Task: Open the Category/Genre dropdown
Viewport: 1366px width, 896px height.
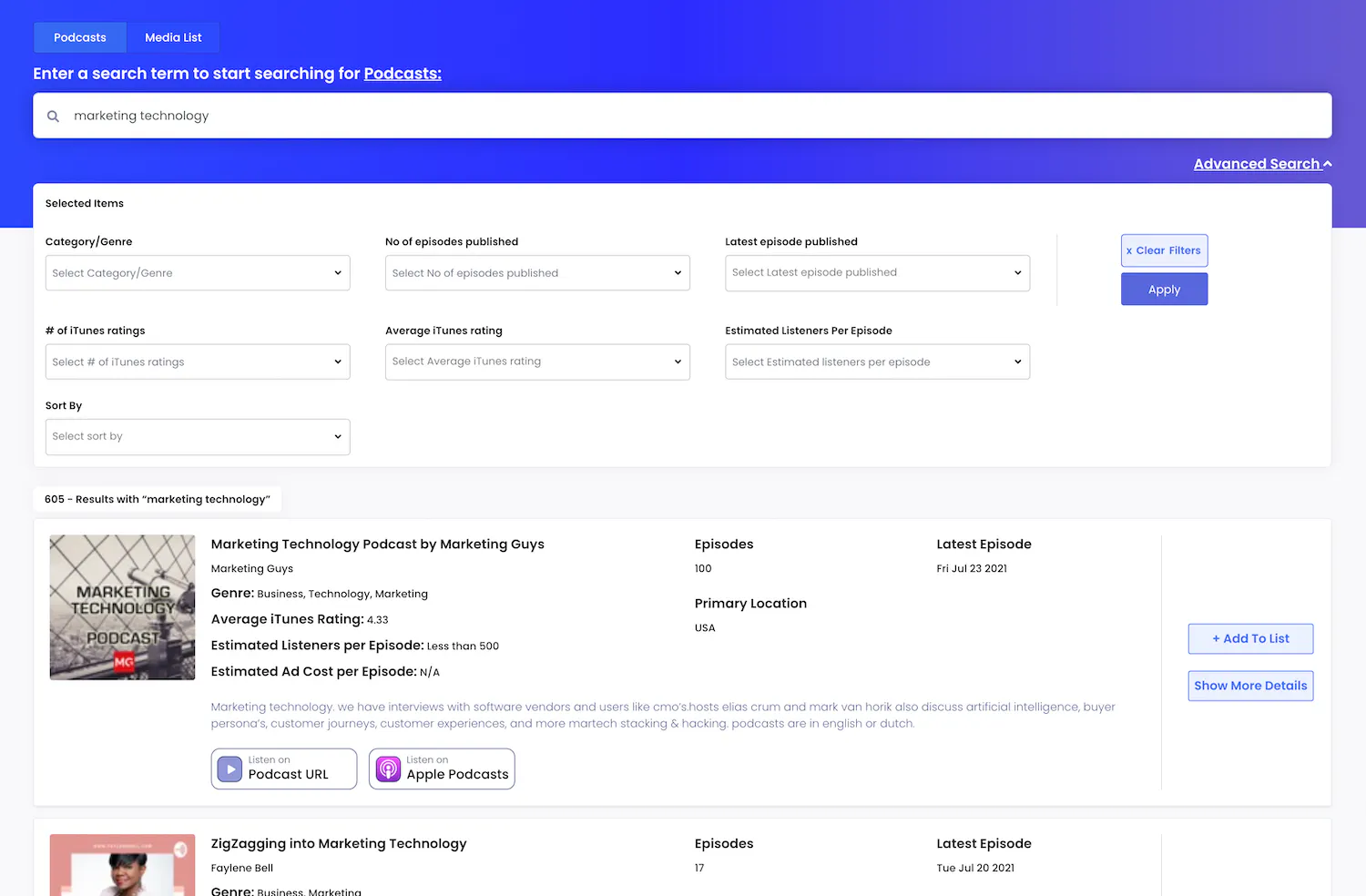Action: (198, 273)
